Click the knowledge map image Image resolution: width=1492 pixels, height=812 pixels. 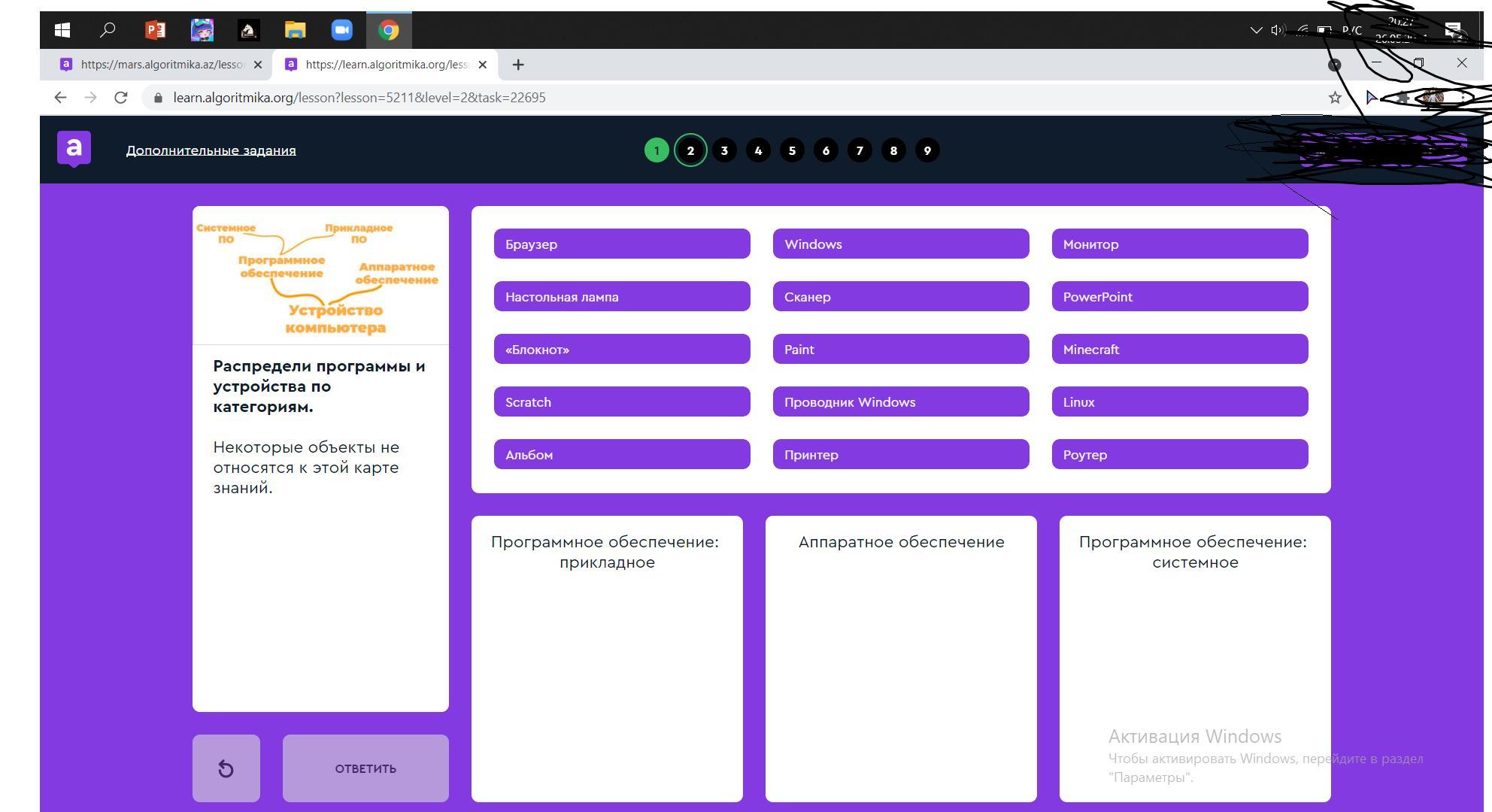point(320,276)
